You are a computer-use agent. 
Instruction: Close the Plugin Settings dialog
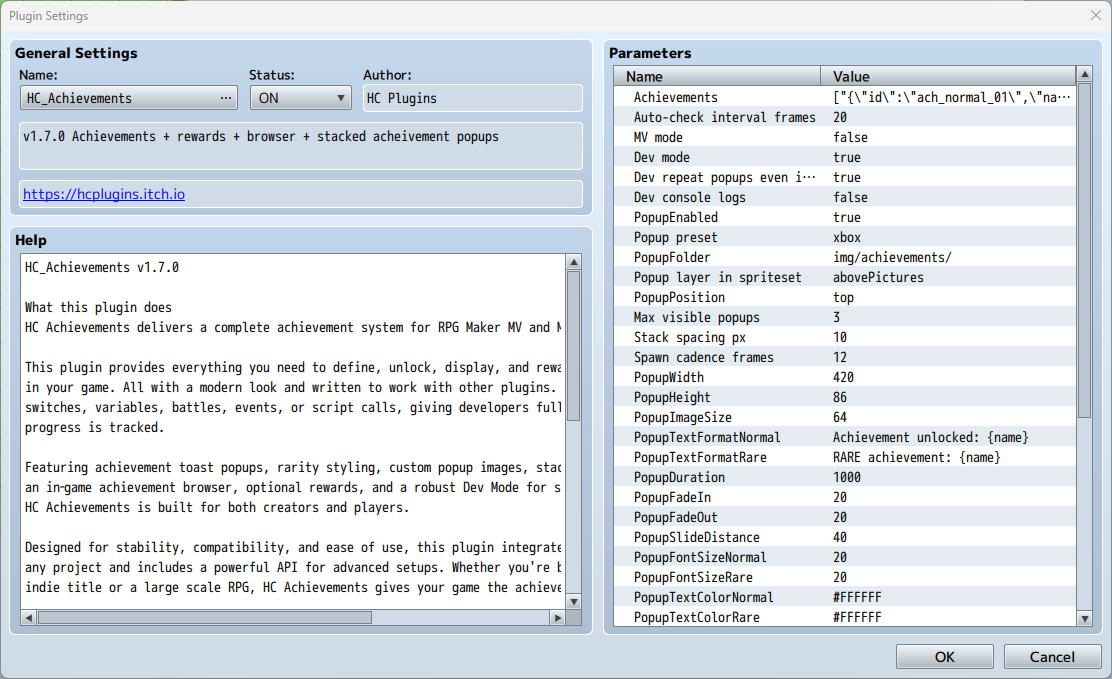(1096, 15)
